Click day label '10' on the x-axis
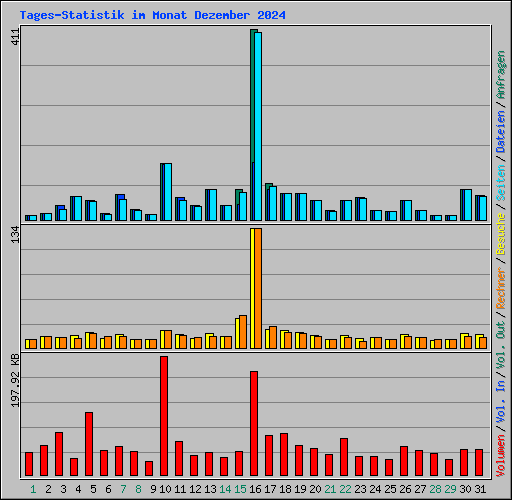The width and height of the screenshot is (512, 500). 165,489
